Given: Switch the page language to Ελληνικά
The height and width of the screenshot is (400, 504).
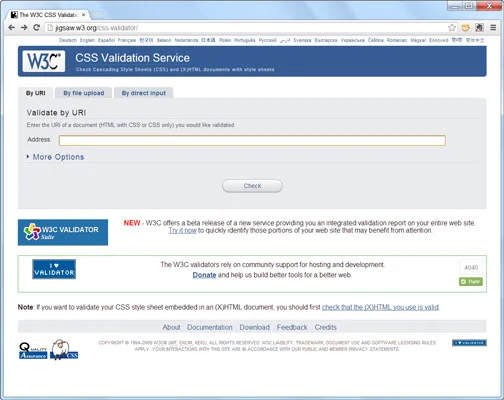Looking at the screenshot, I should pyautogui.click(x=439, y=40).
